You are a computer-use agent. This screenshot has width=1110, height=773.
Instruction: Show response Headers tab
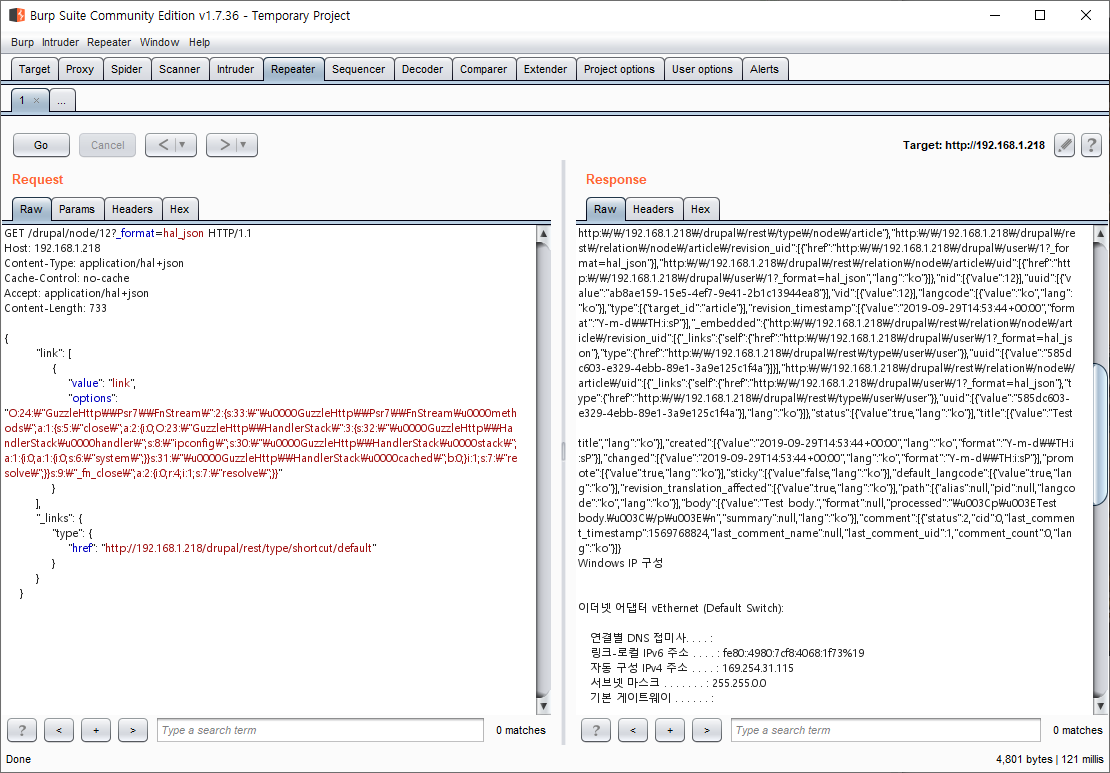[653, 209]
